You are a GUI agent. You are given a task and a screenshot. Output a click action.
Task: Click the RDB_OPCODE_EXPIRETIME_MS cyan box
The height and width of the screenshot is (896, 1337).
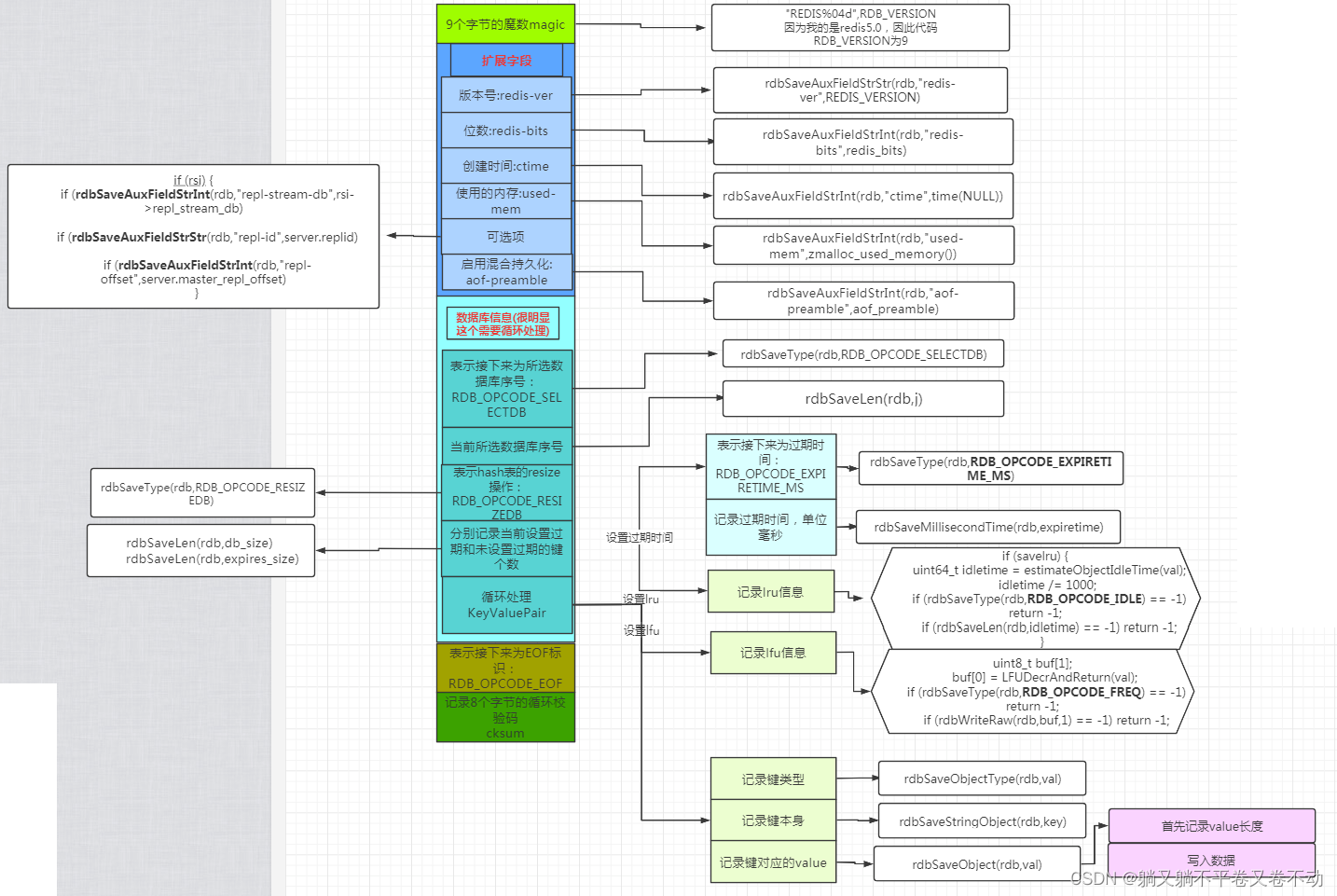point(771,466)
